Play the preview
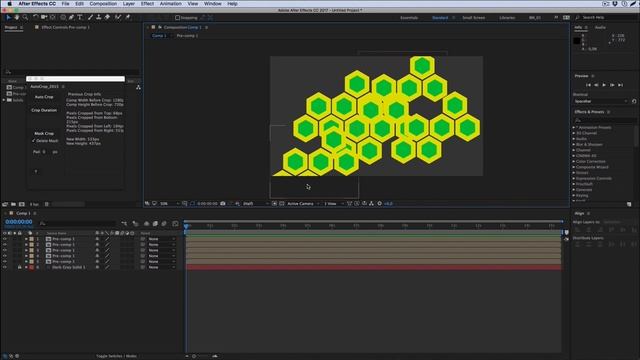Screen dimensions: 640x360 tap(604, 85)
